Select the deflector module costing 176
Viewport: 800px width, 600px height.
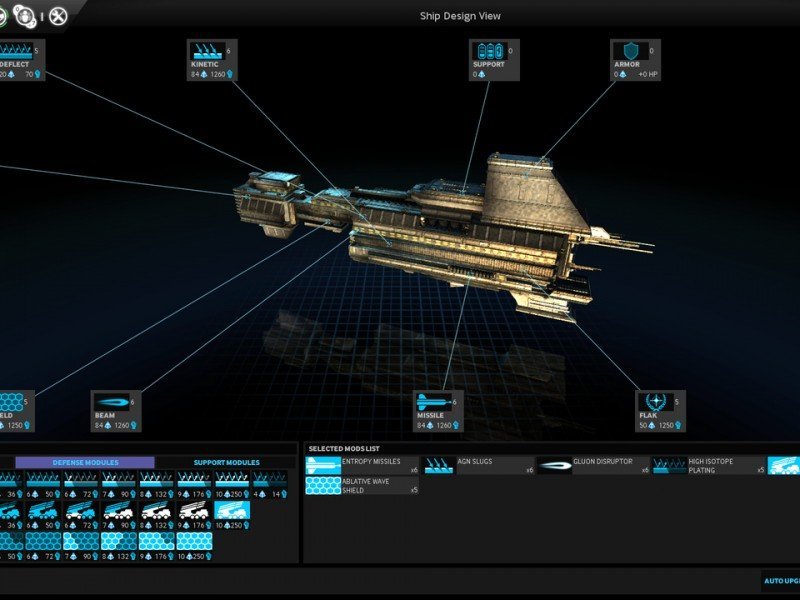194,480
